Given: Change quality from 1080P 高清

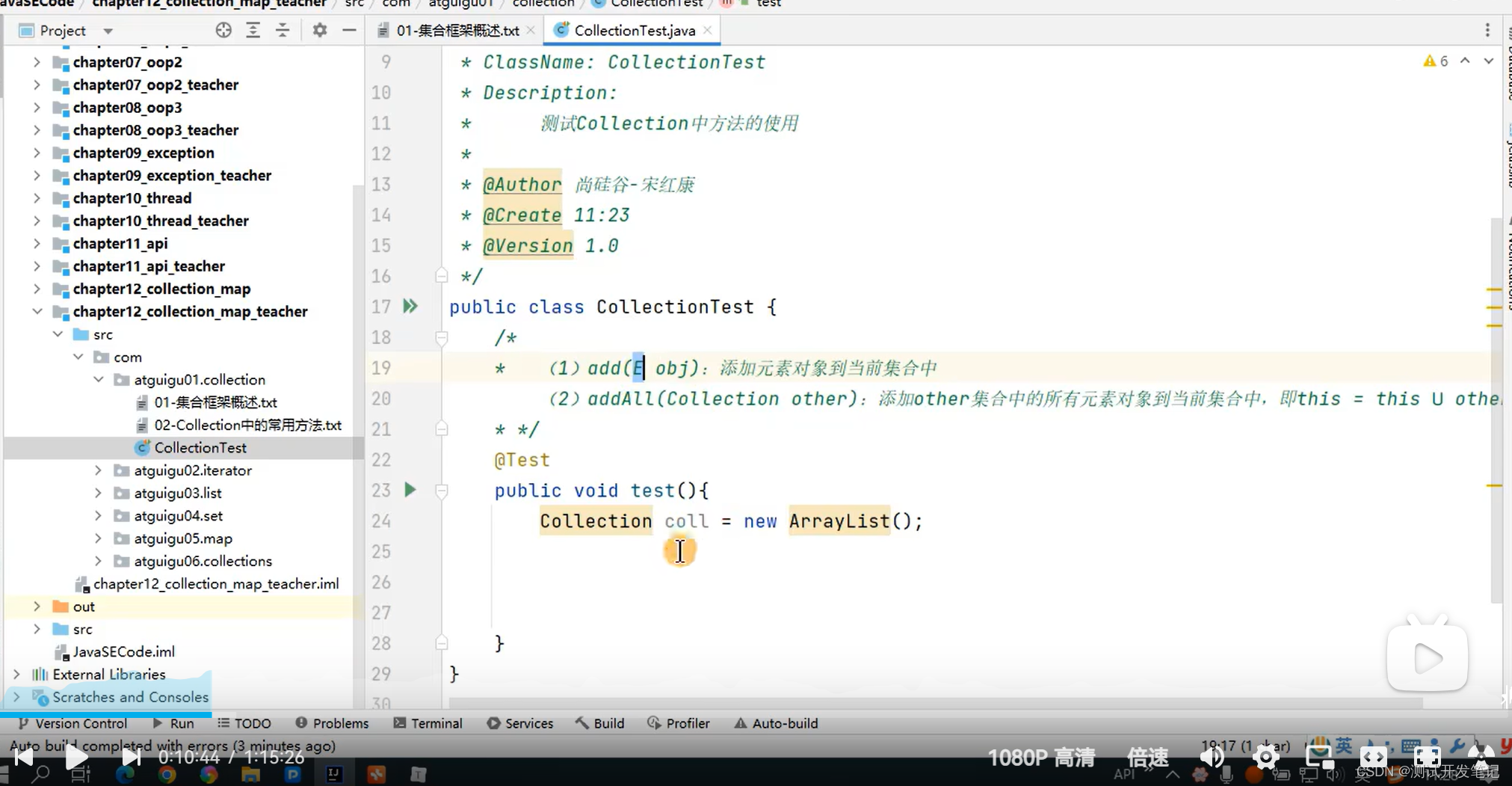Looking at the screenshot, I should 1041,758.
